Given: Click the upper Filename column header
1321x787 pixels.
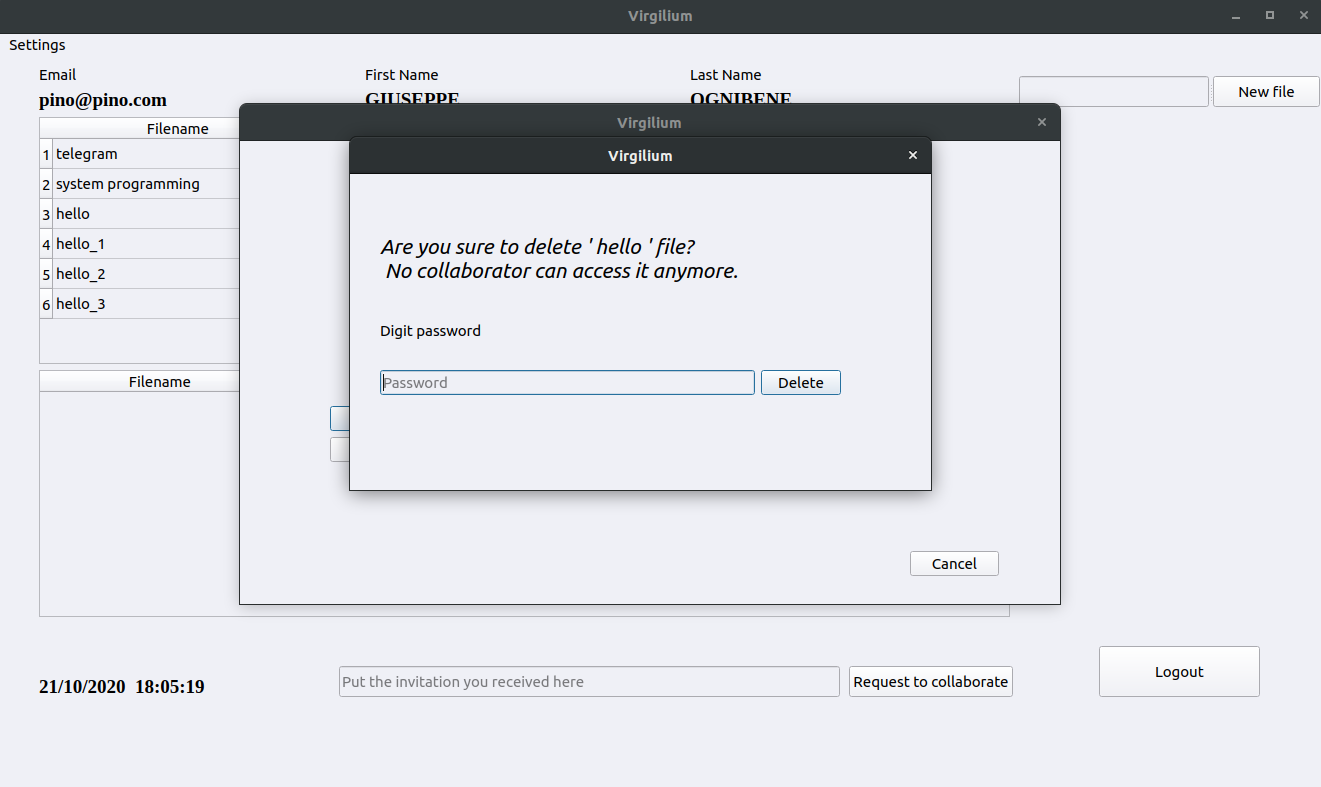Looking at the screenshot, I should (146, 129).
